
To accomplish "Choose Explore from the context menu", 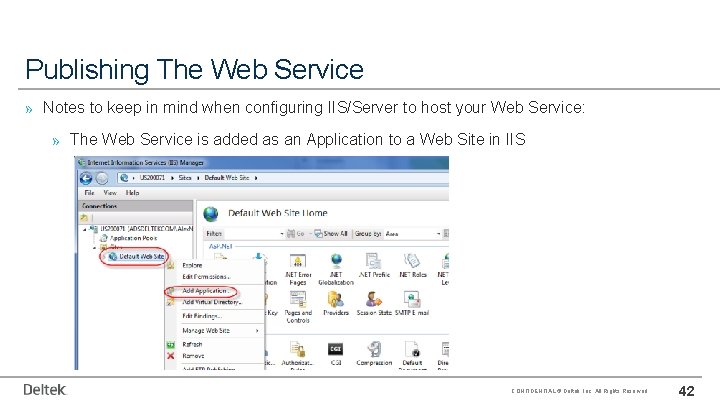I will [192, 265].
